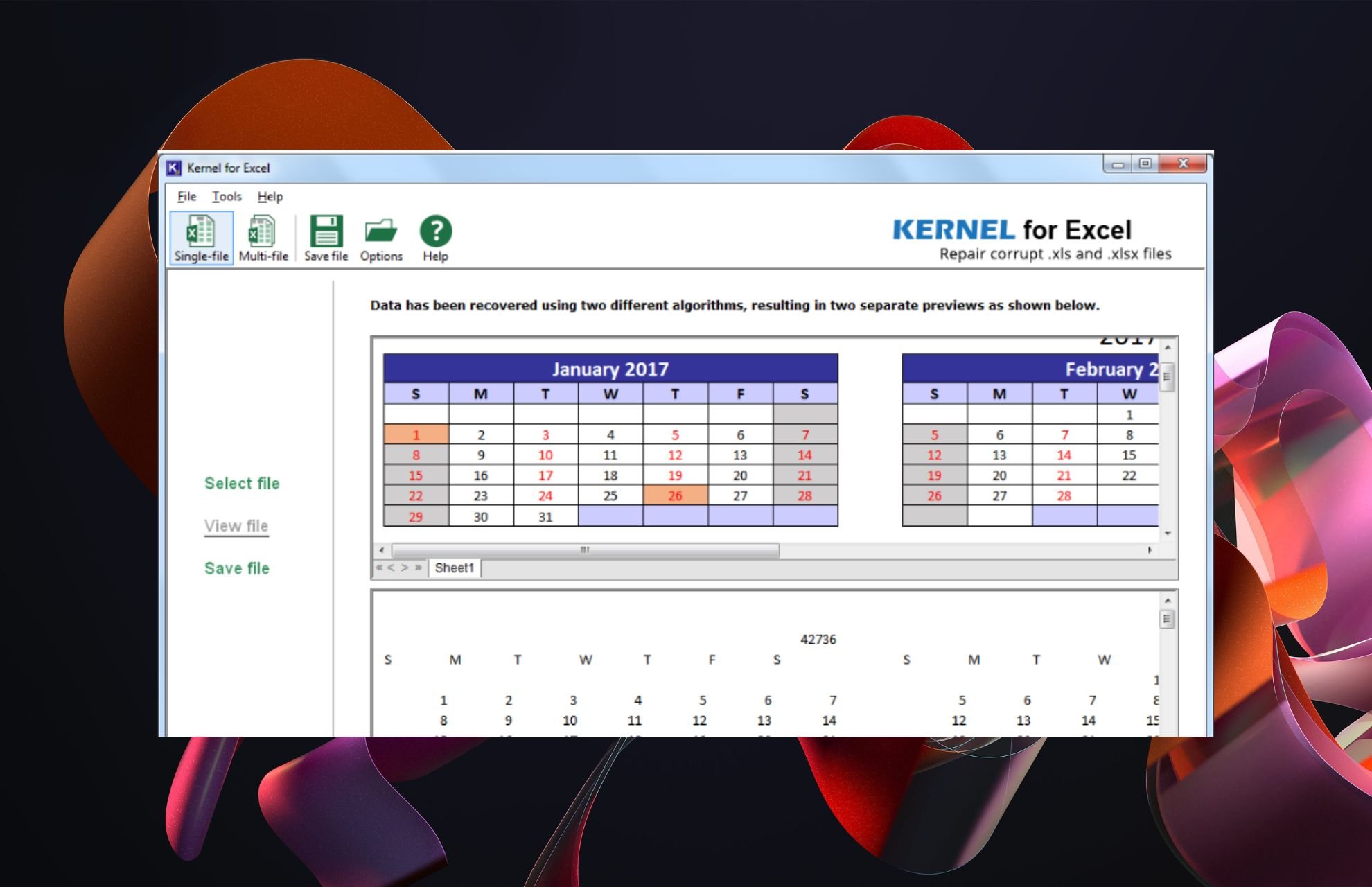1372x887 pixels.
Task: Click bottom preview vertical scroll up arrow
Action: [x=1168, y=600]
